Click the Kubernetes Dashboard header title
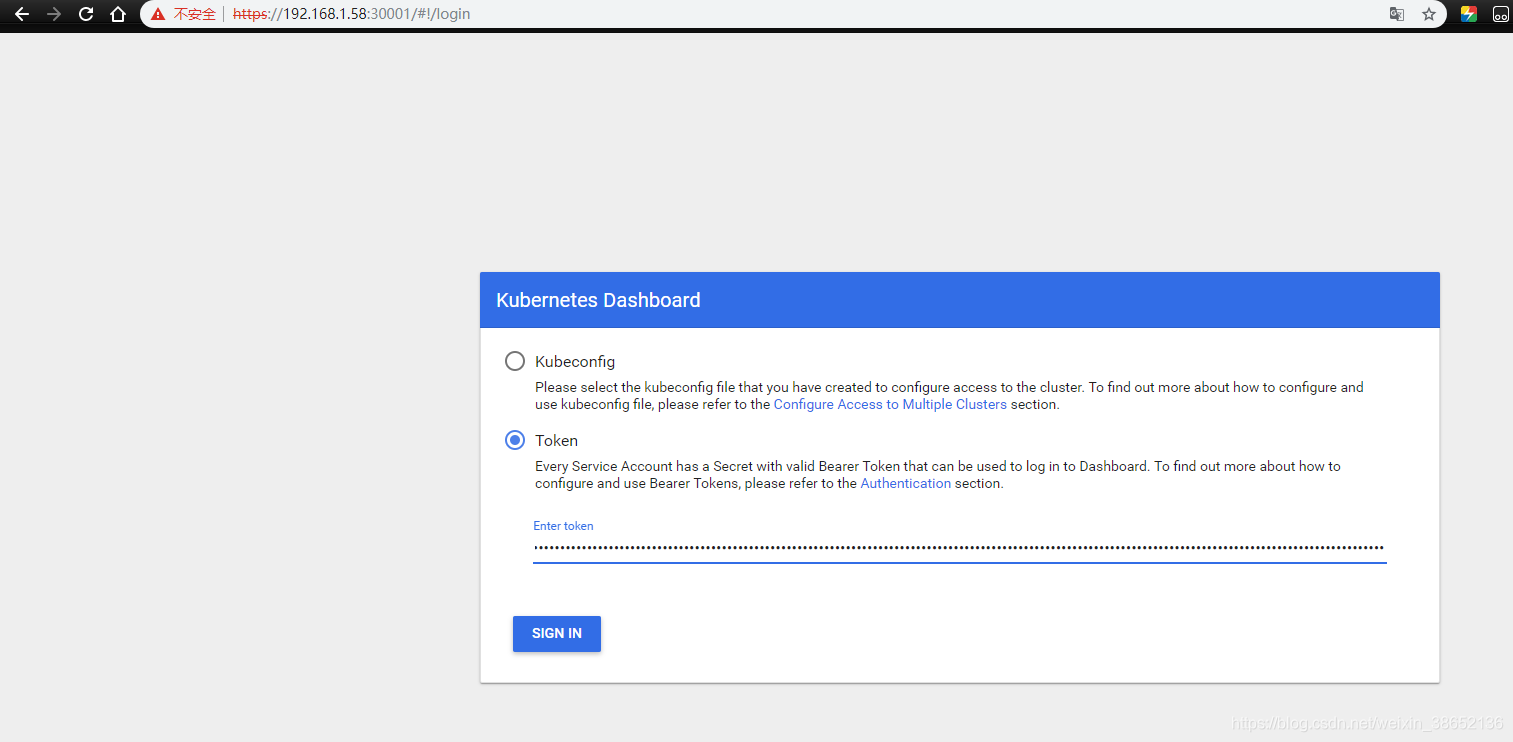This screenshot has height=742, width=1513. click(x=598, y=300)
